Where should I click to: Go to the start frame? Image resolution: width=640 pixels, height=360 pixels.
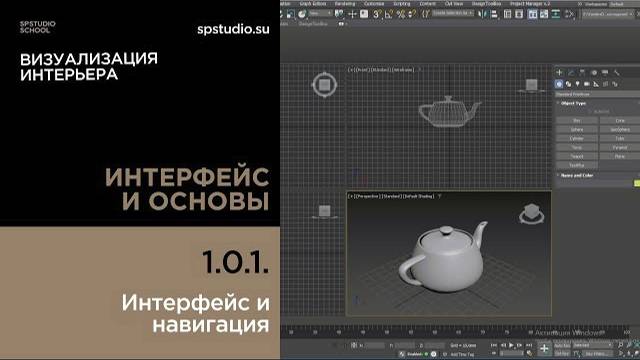494,345
